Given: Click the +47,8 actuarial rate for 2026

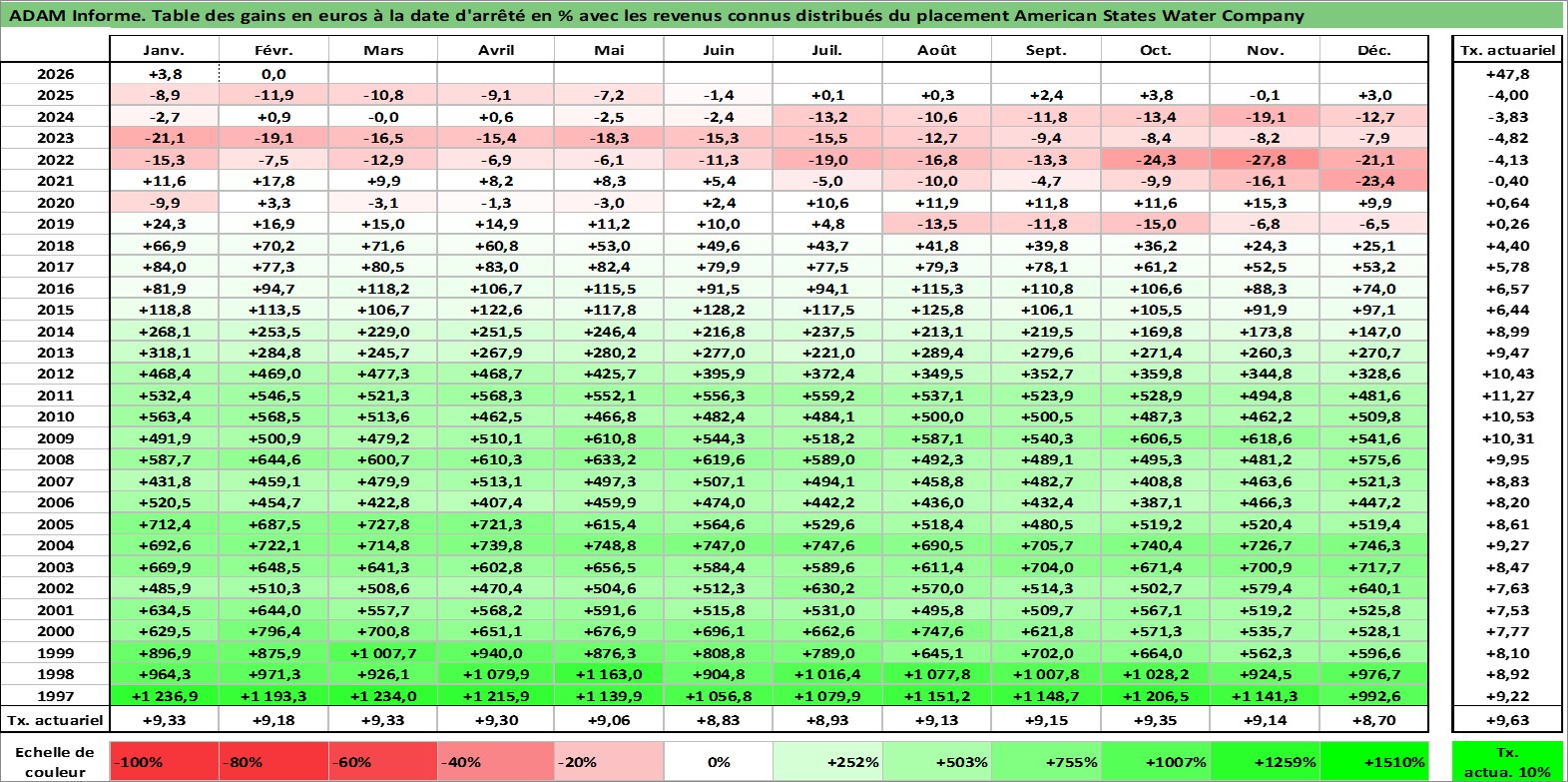Looking at the screenshot, I should click(x=1507, y=74).
